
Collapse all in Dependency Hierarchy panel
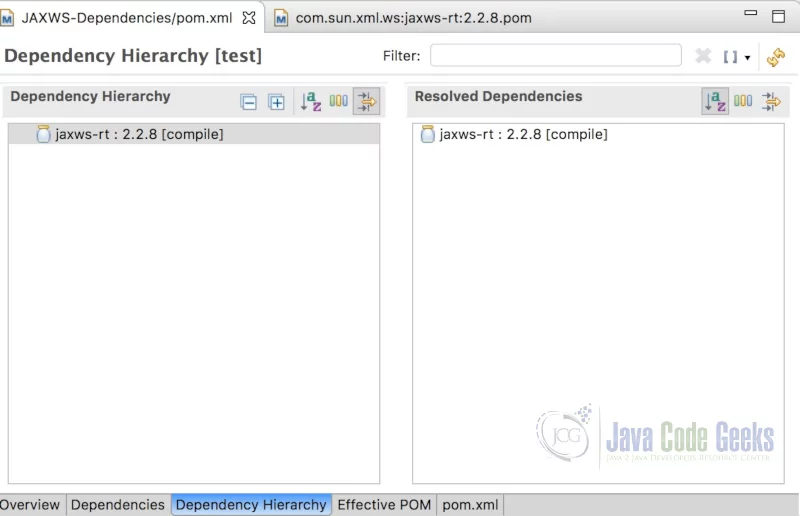[x=248, y=102]
